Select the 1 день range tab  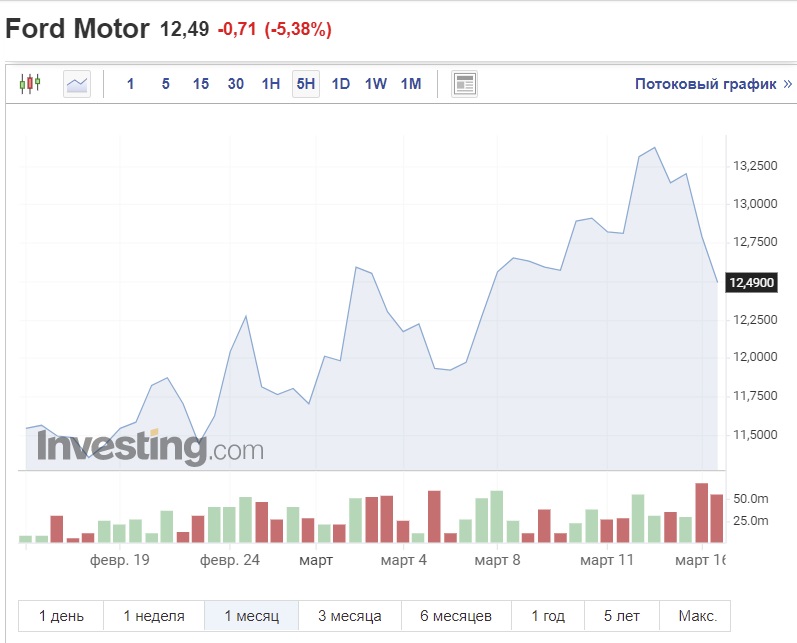[x=61, y=616]
